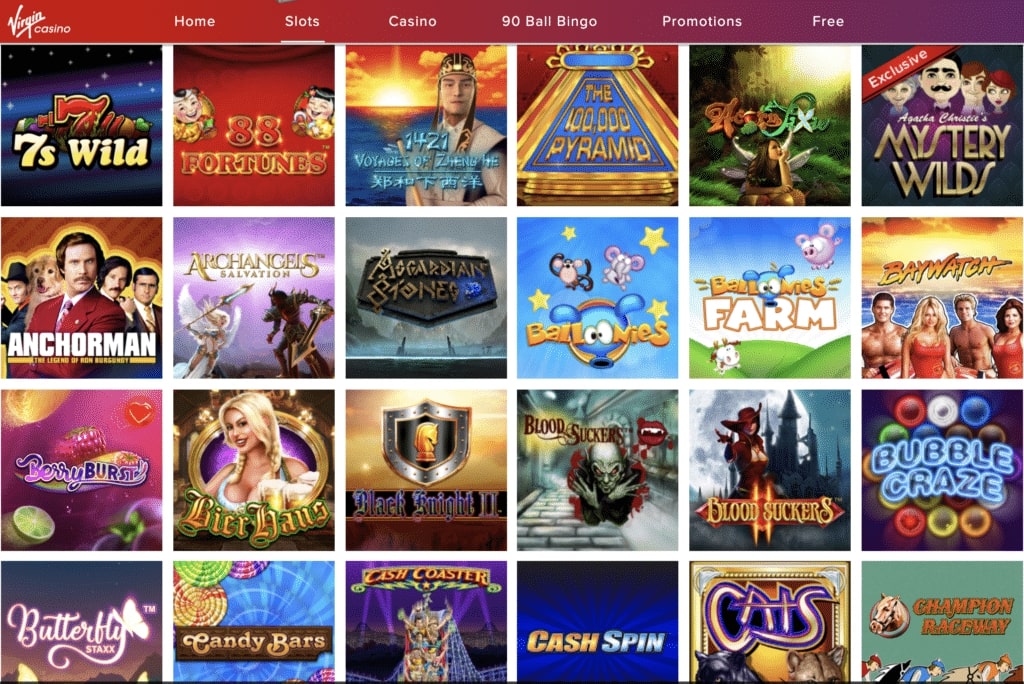
Task: Select the Asgardian Stones tile
Action: (x=426, y=298)
